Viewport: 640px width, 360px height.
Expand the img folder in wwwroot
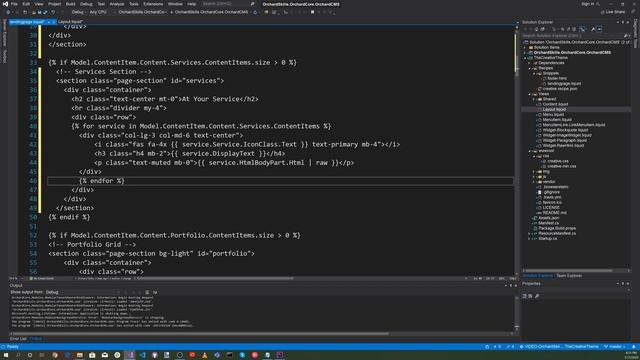534,171
